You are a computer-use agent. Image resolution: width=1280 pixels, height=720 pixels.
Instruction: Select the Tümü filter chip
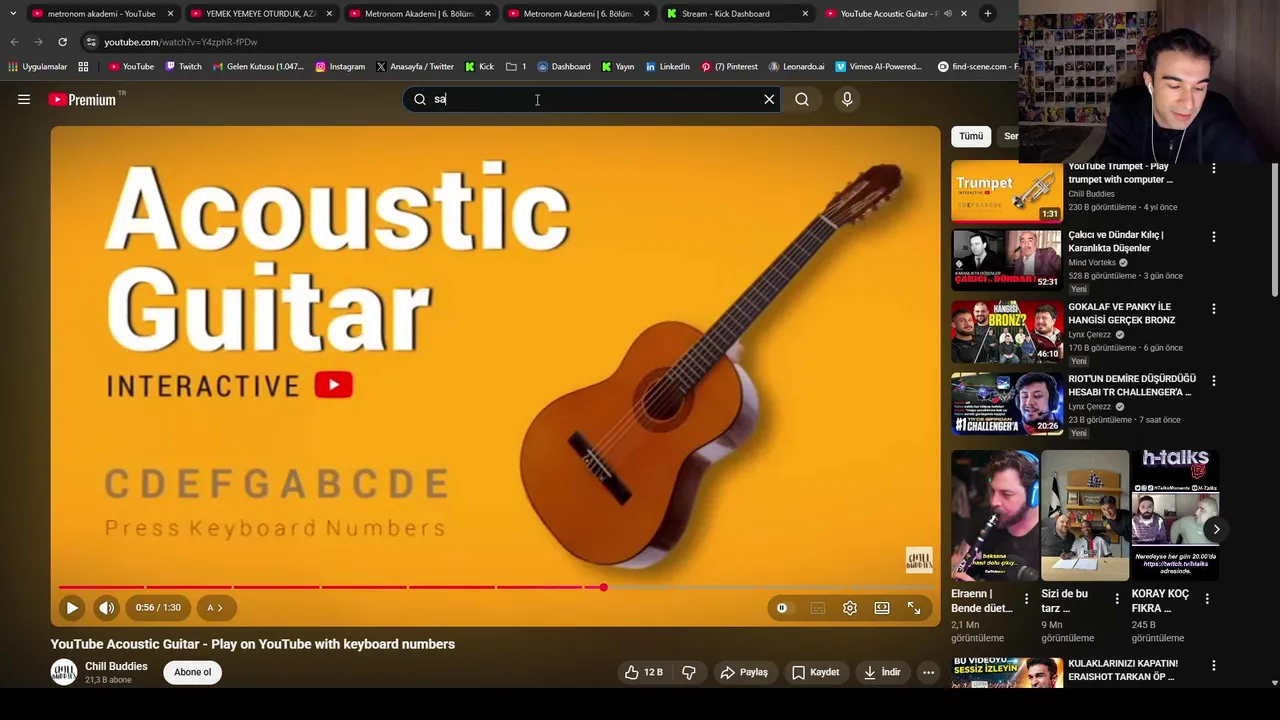971,136
